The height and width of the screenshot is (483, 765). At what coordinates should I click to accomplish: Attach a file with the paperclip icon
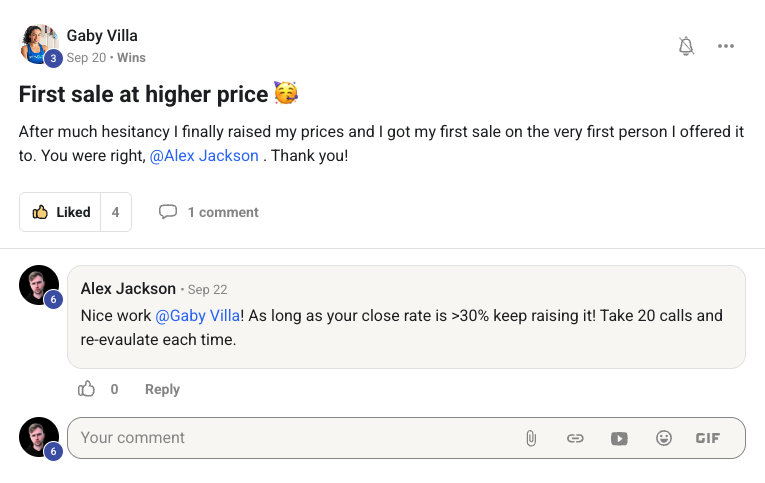pos(531,438)
